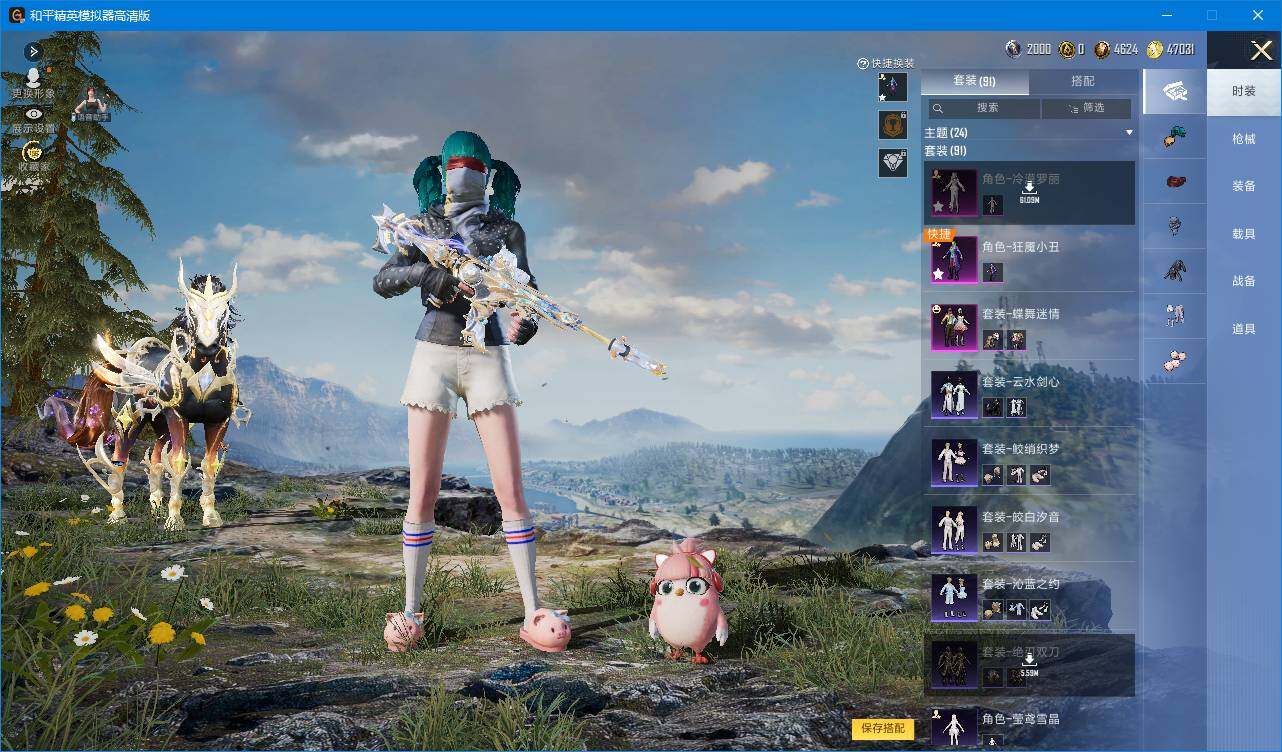
Task: Select the locked trophy quick-outfit slot
Action: 892,125
